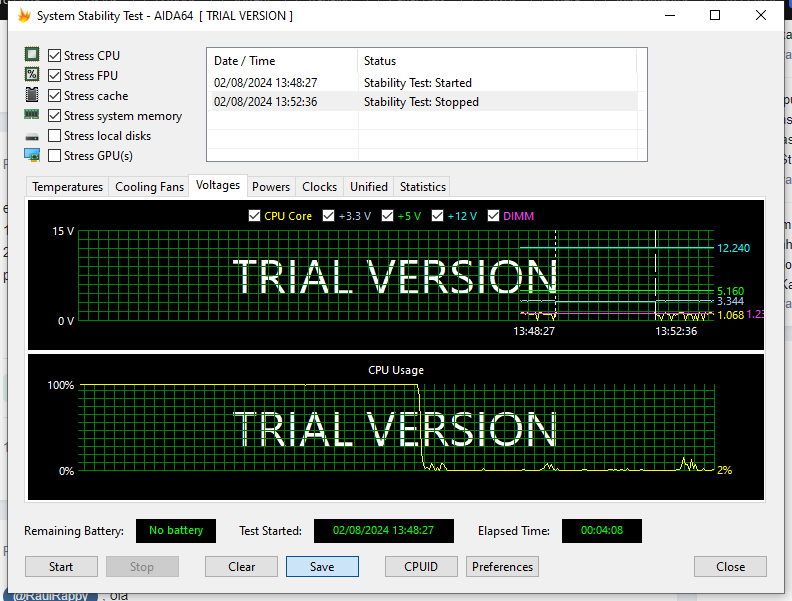The width and height of the screenshot is (792, 601).
Task: Click the disk drive icon beside Stress local disks
Action: [x=32, y=136]
